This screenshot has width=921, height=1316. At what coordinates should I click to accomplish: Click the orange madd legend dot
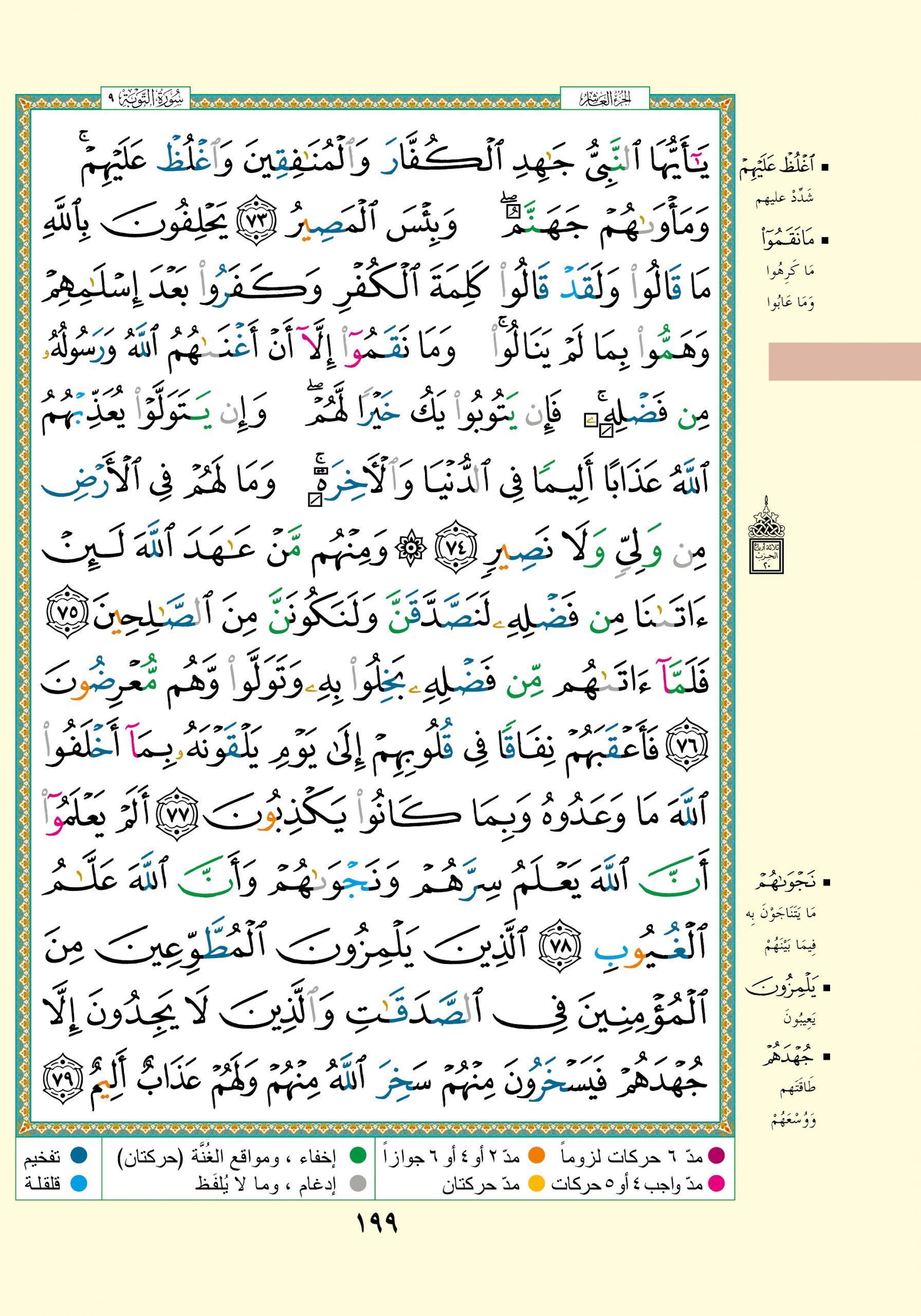click(536, 1156)
